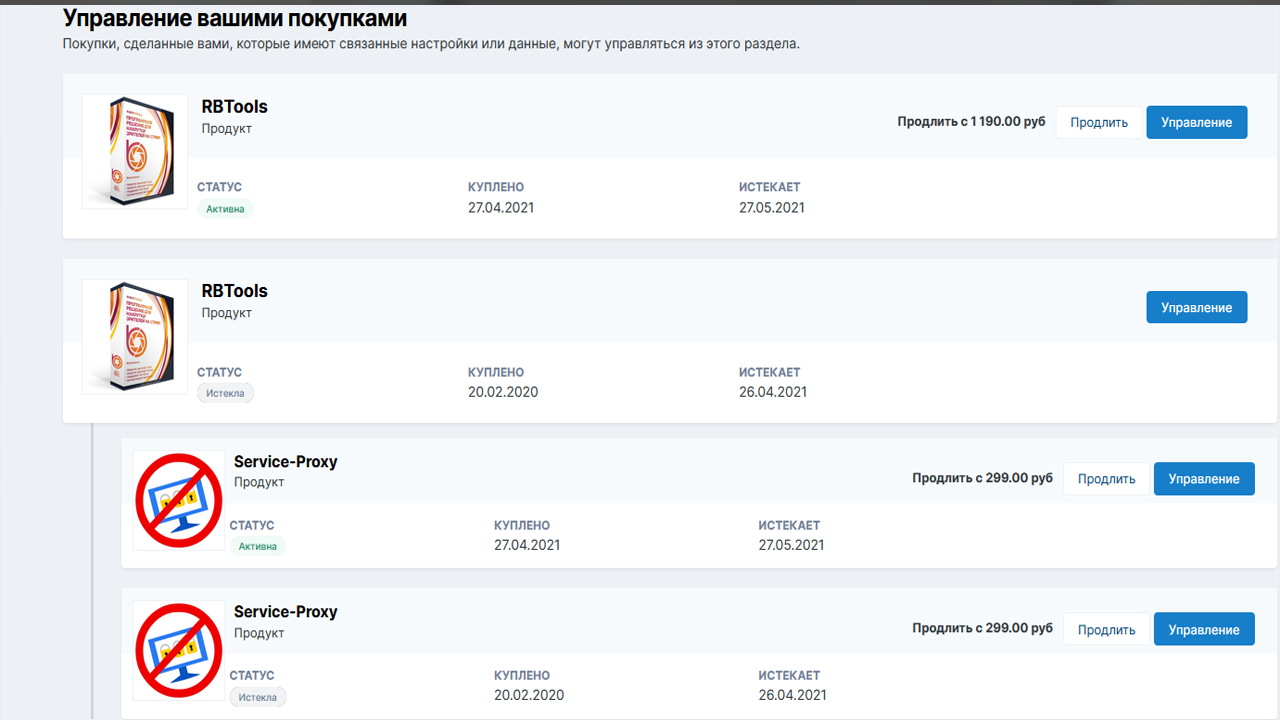The height and width of the screenshot is (720, 1280).
Task: Click the product box image of active RBTools
Action: (x=134, y=151)
